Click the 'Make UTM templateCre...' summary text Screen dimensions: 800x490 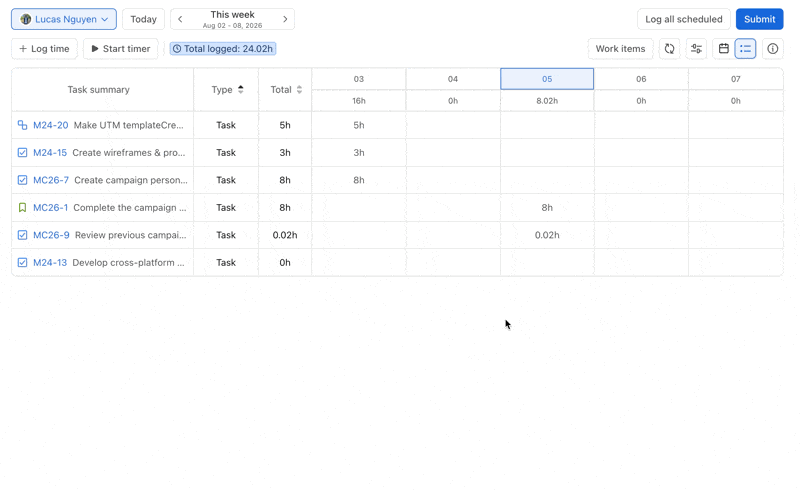pyautogui.click(x=129, y=126)
